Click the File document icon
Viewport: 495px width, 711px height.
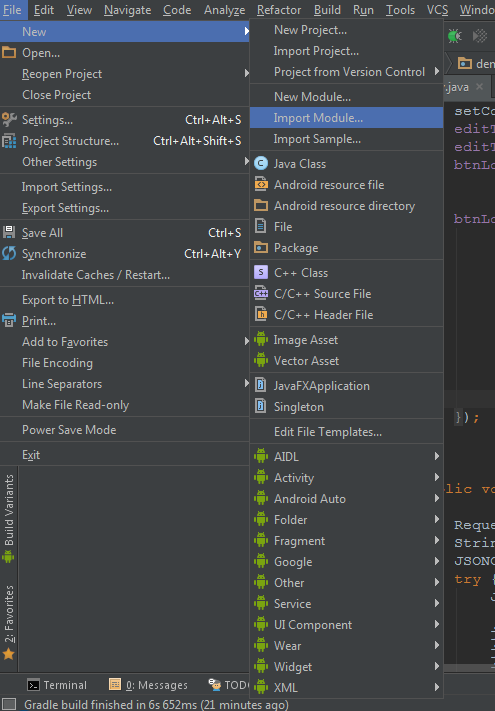point(261,226)
